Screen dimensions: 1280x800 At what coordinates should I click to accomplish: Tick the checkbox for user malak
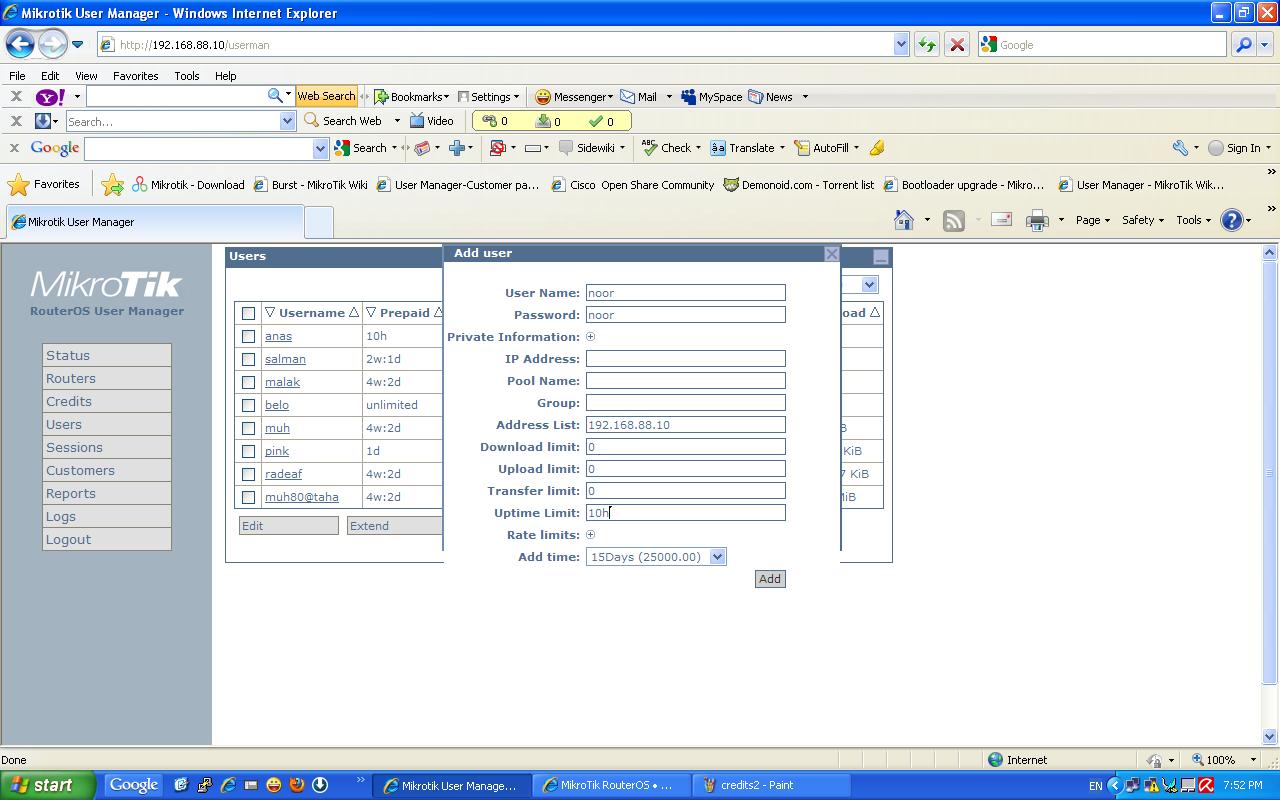point(248,383)
